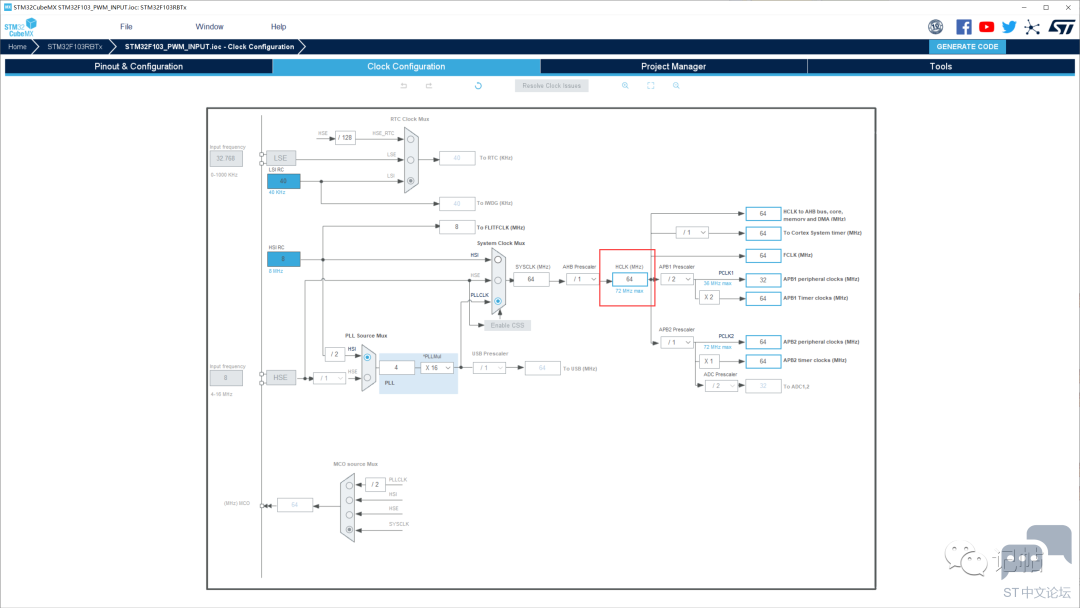Screen dimensions: 1080x608
Task: Zoom in on the clock diagram
Action: click(x=625, y=85)
